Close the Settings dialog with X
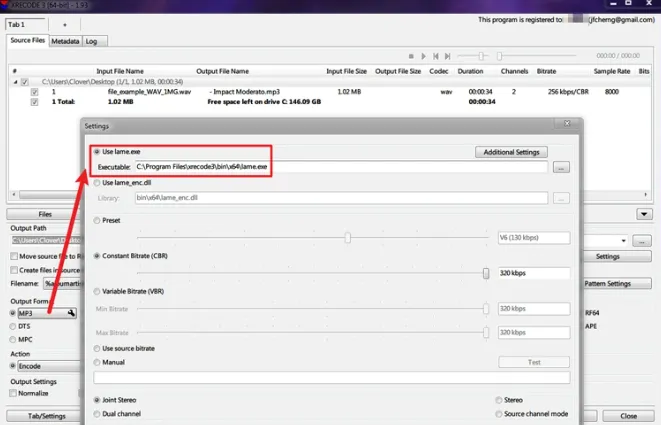This screenshot has height=425, width=661. [567, 123]
